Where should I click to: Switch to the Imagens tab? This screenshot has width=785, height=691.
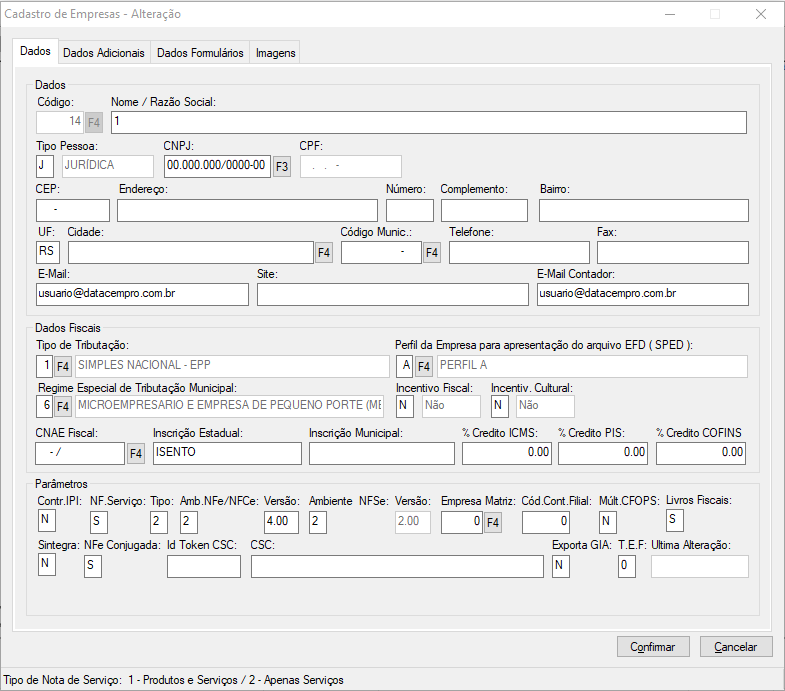click(x=275, y=53)
